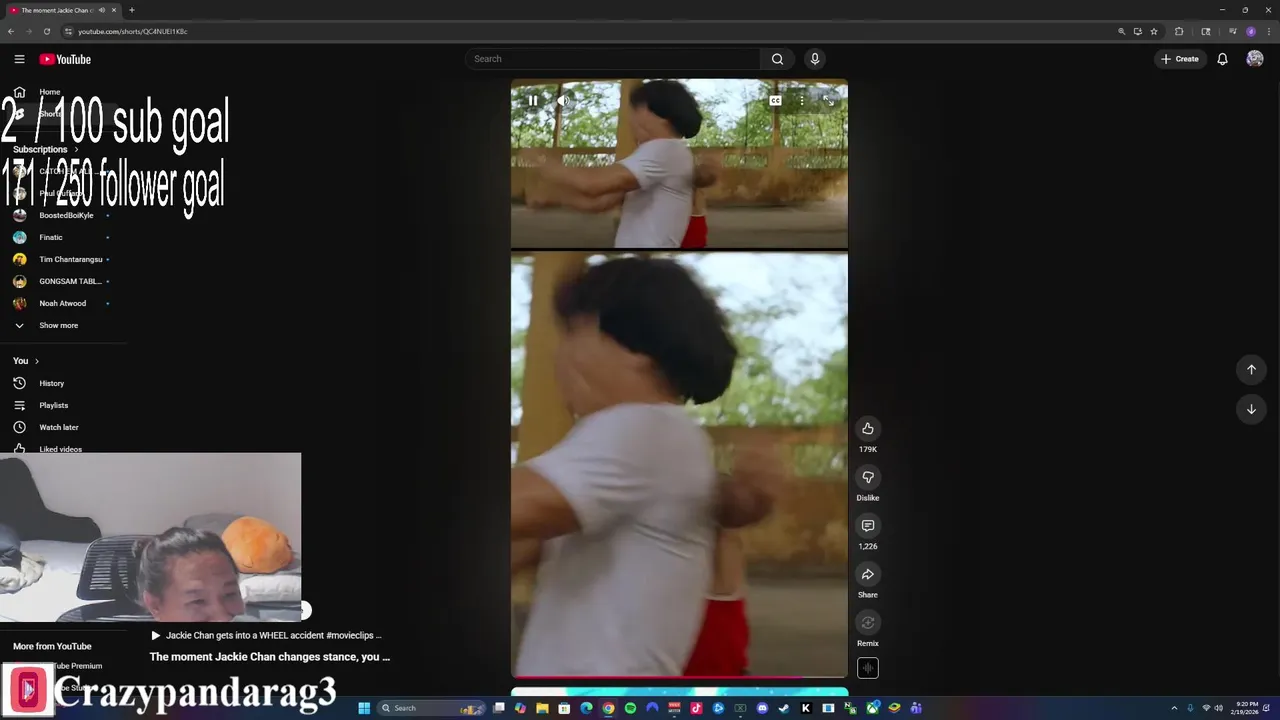Viewport: 1280px width, 720px height.
Task: Expand the Subscriptions section chevron
Action: (76, 149)
